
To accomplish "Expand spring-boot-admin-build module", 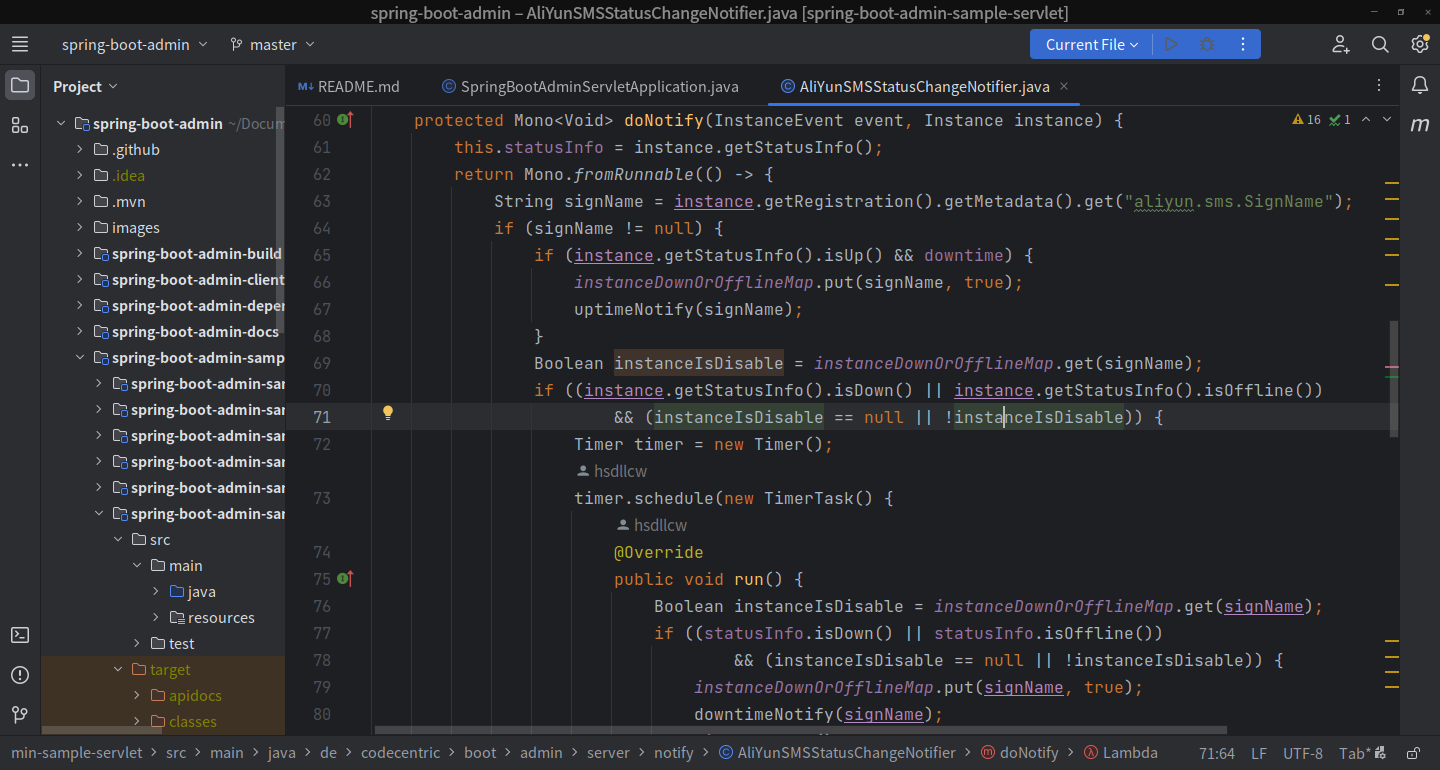I will [x=80, y=254].
